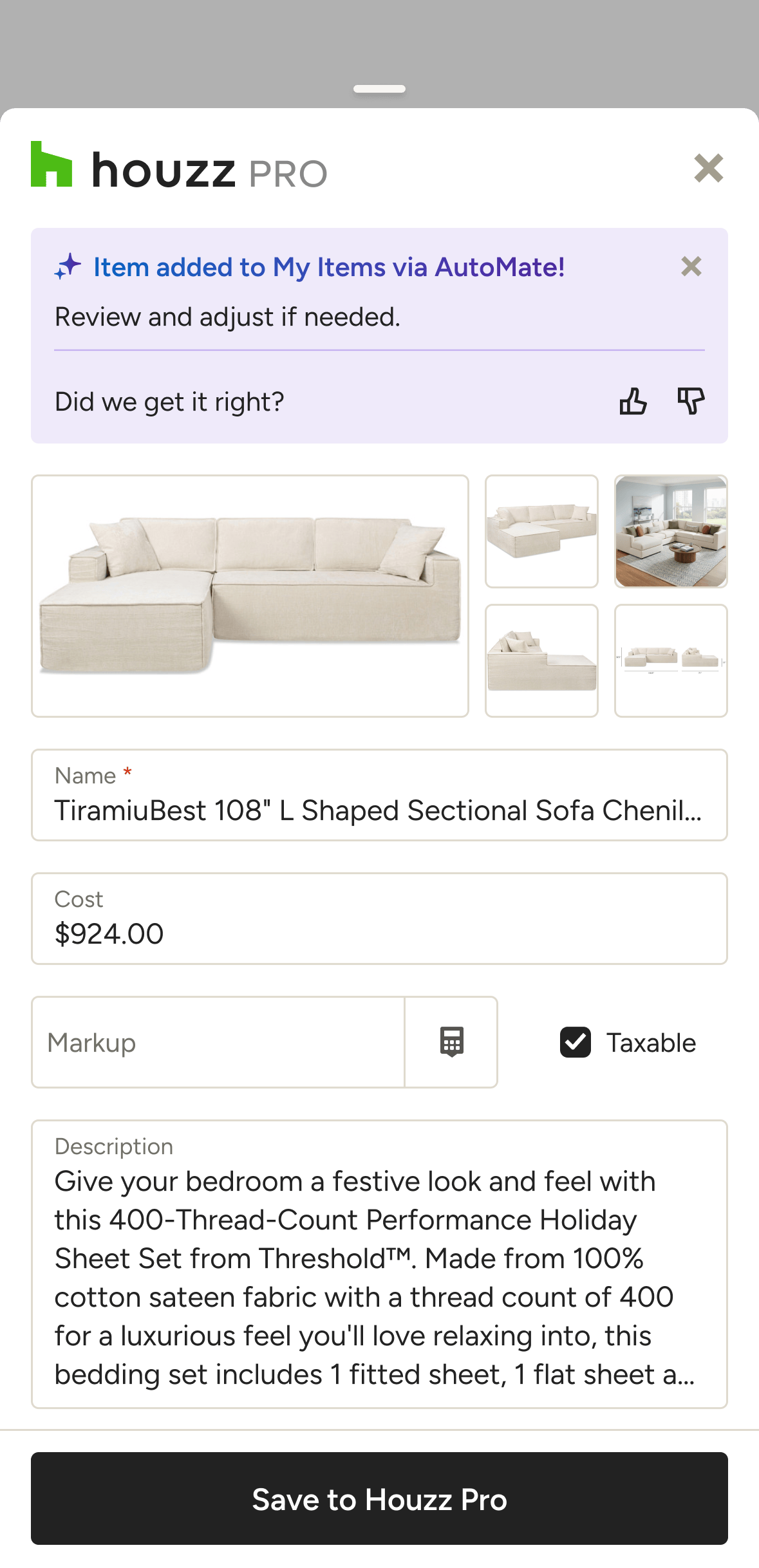Open the markup calculator icon
The height and width of the screenshot is (1568, 759).
(x=451, y=1042)
